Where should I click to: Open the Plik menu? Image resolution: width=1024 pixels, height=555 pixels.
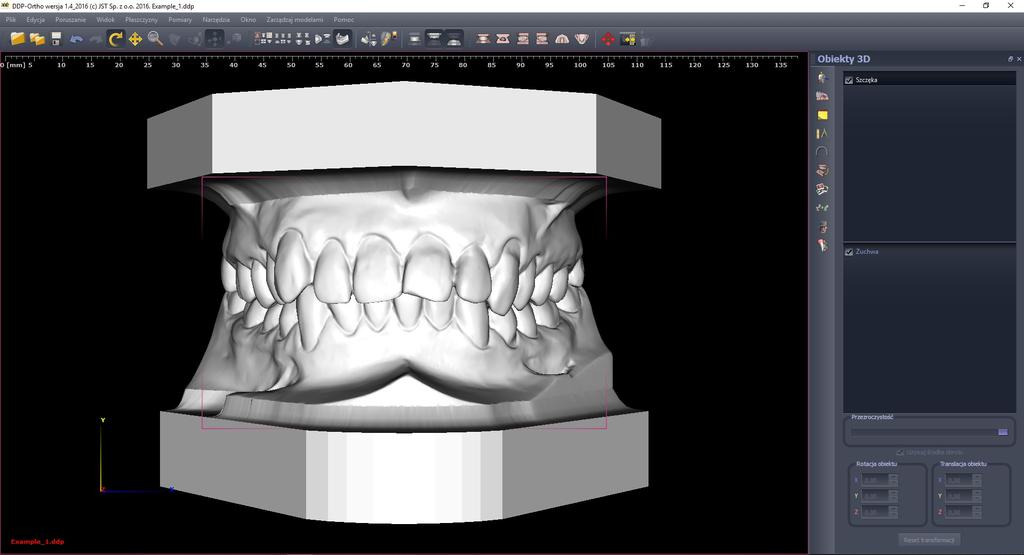tap(10, 20)
